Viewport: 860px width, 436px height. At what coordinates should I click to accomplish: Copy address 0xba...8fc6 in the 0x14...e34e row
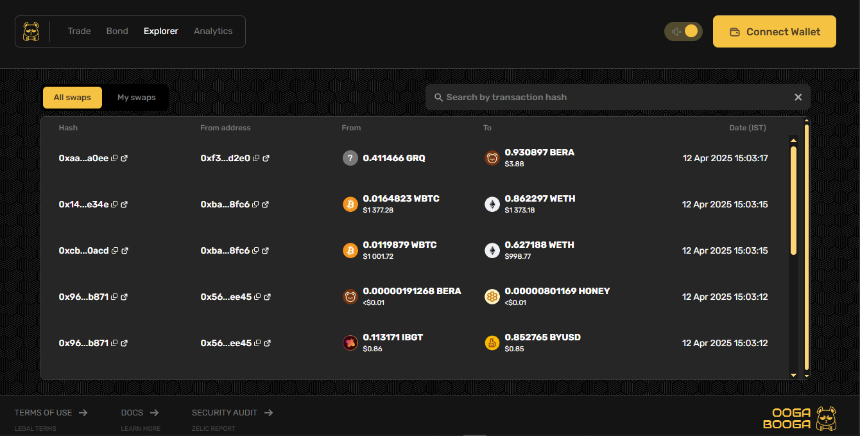(255, 204)
